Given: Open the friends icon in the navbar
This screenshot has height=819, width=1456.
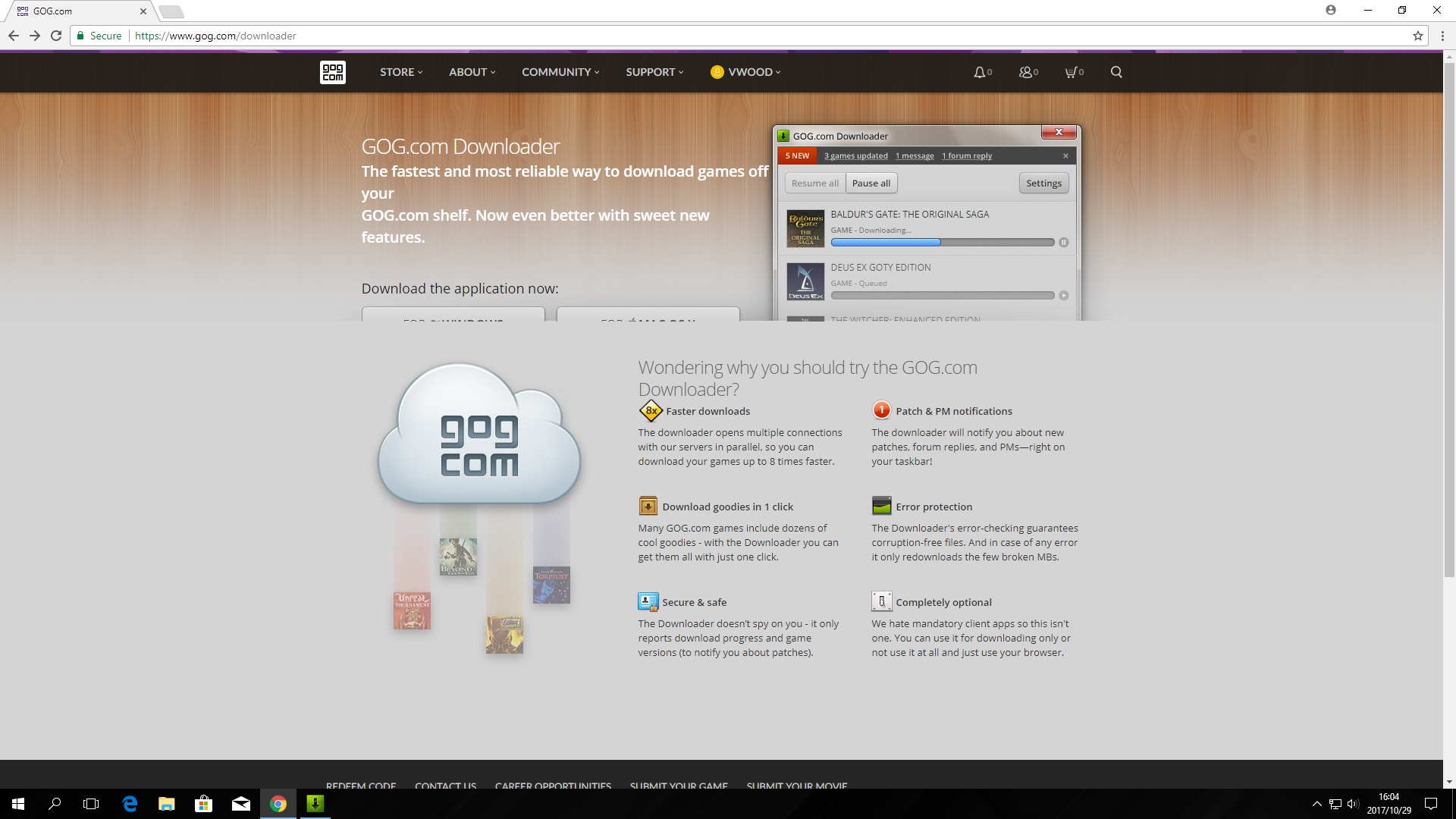Looking at the screenshot, I should [1028, 72].
